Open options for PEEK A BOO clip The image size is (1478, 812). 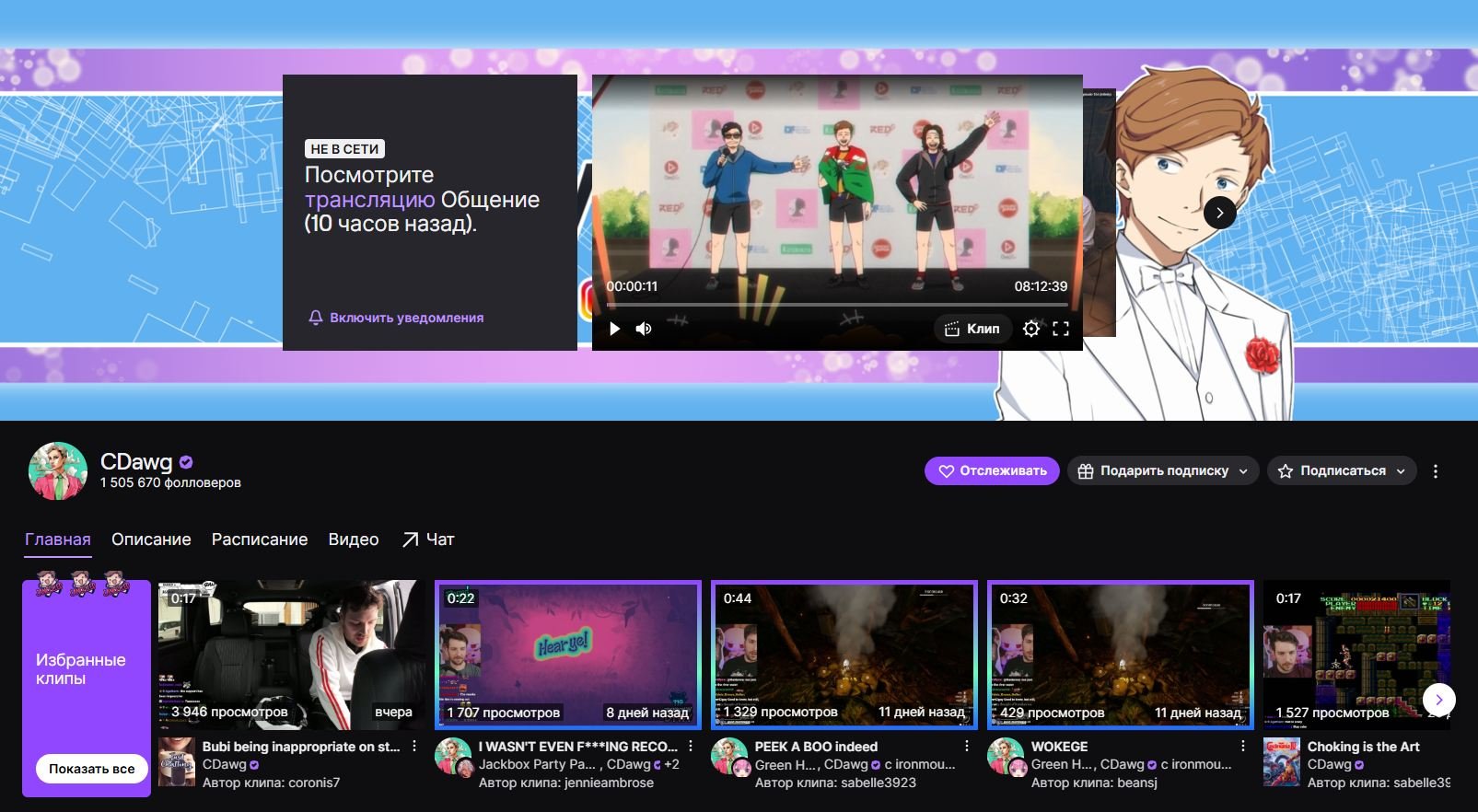(x=966, y=747)
